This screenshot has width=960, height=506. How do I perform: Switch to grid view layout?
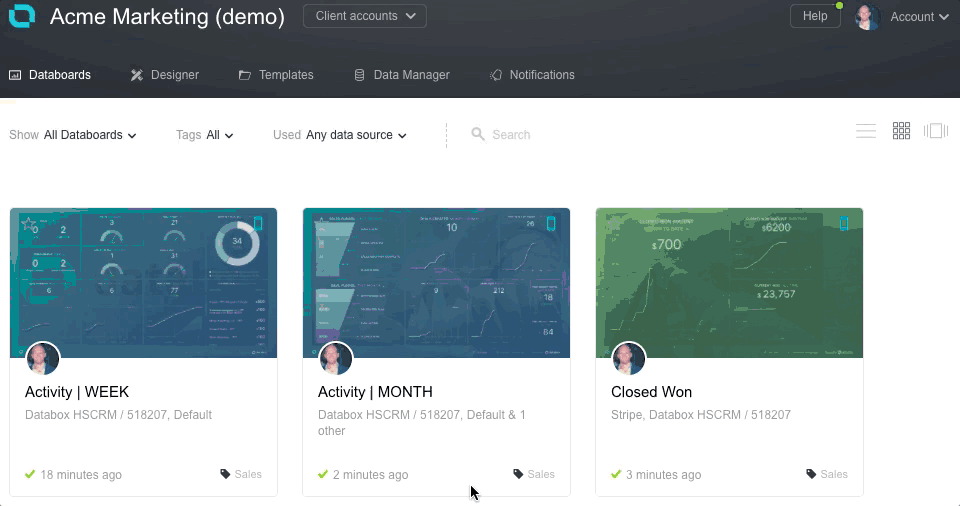click(x=901, y=131)
